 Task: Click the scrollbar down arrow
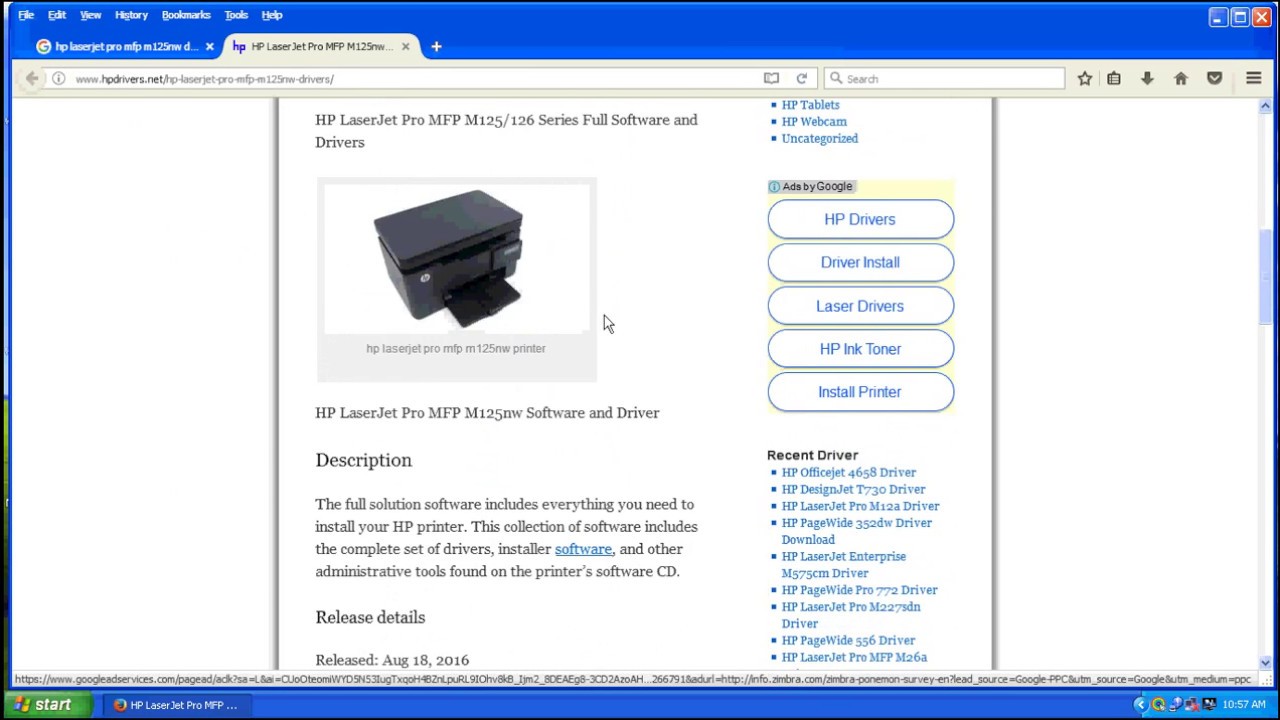pos(1265,662)
